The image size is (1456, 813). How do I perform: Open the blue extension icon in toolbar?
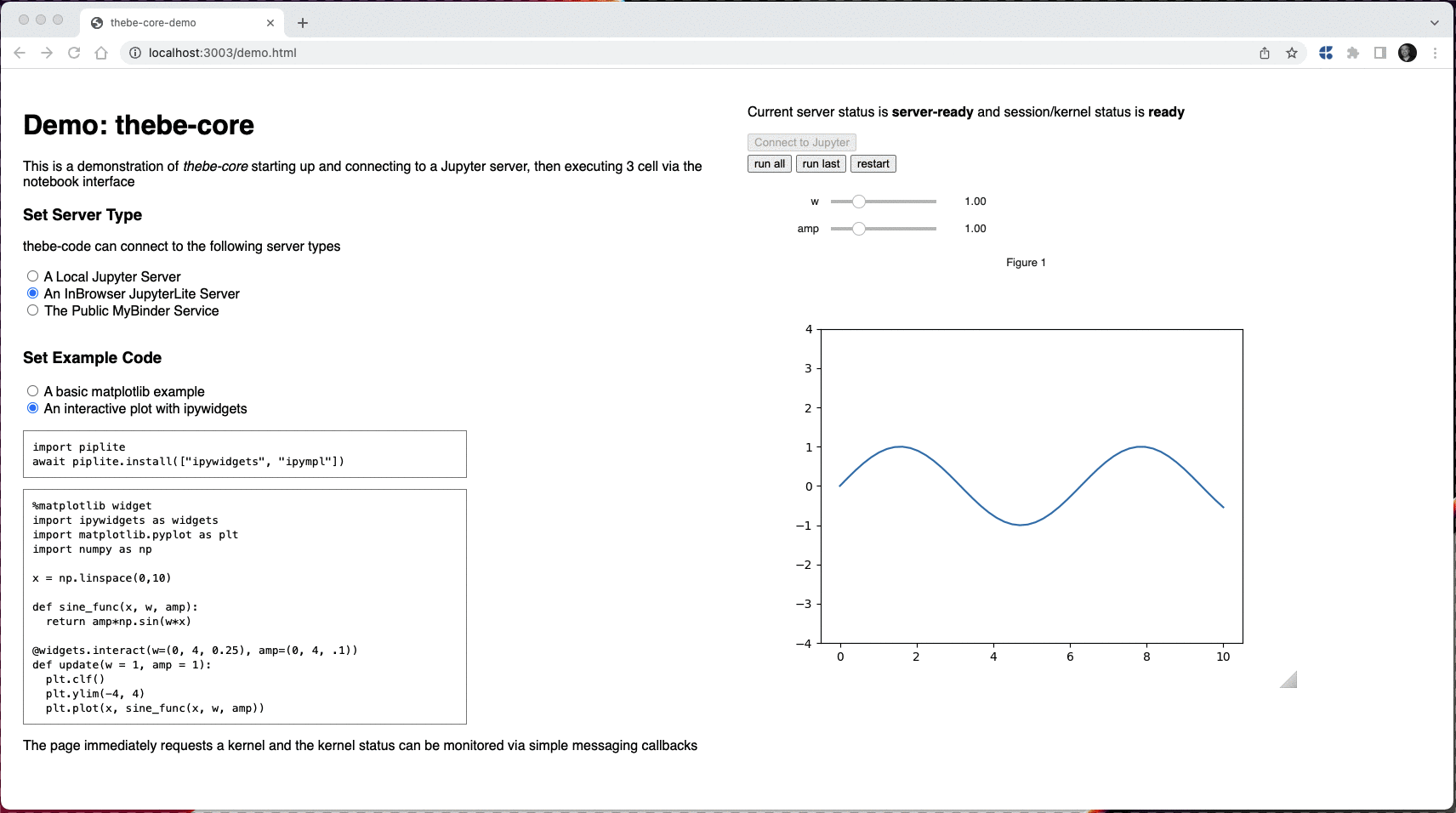tap(1326, 53)
